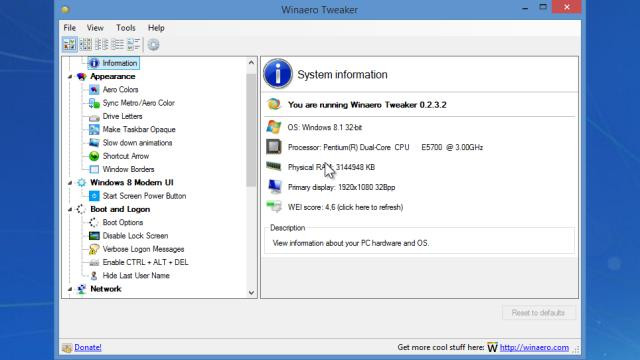Click the Verbose Logon Messages icon
The image size is (640, 360).
(x=94, y=249)
